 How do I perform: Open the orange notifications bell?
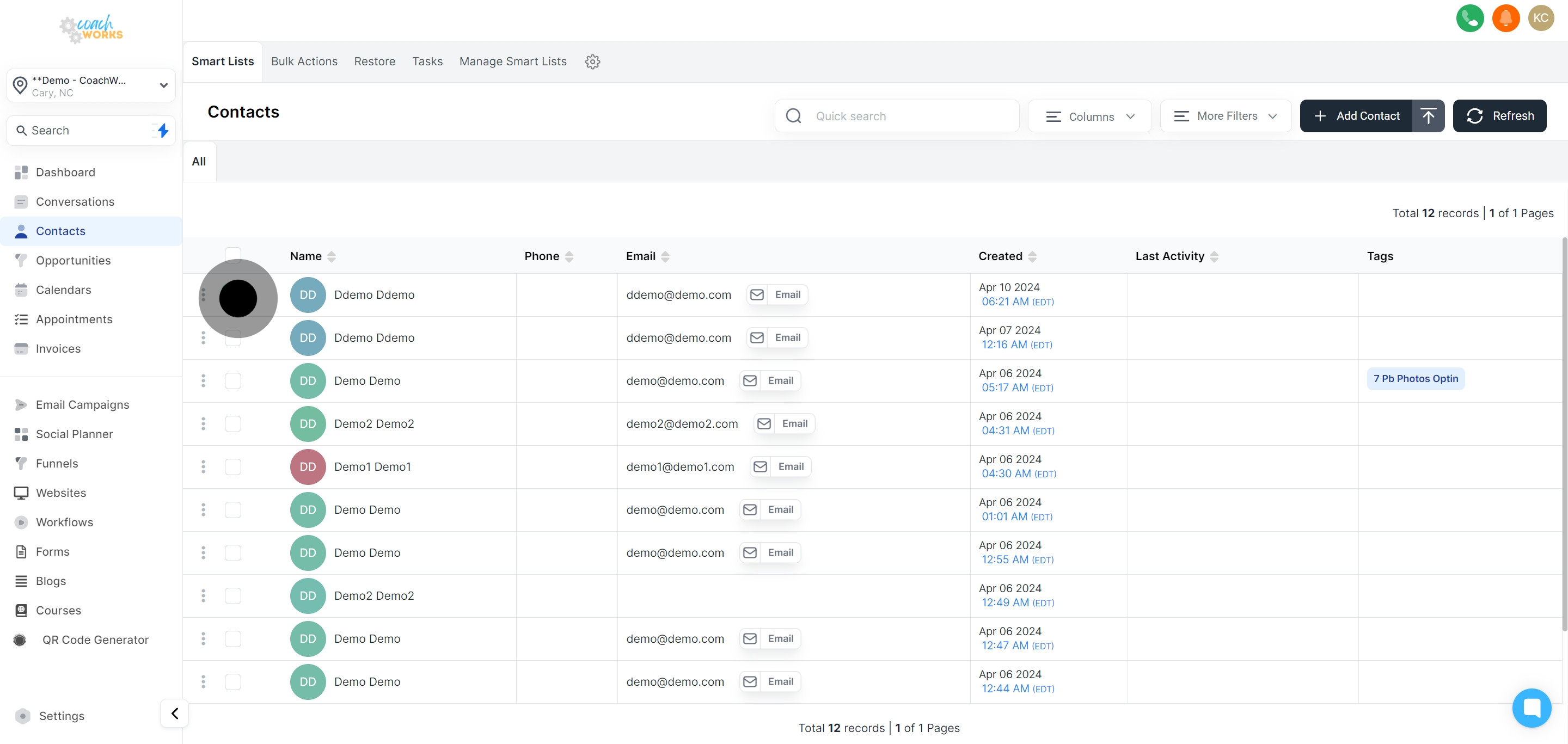[x=1505, y=19]
